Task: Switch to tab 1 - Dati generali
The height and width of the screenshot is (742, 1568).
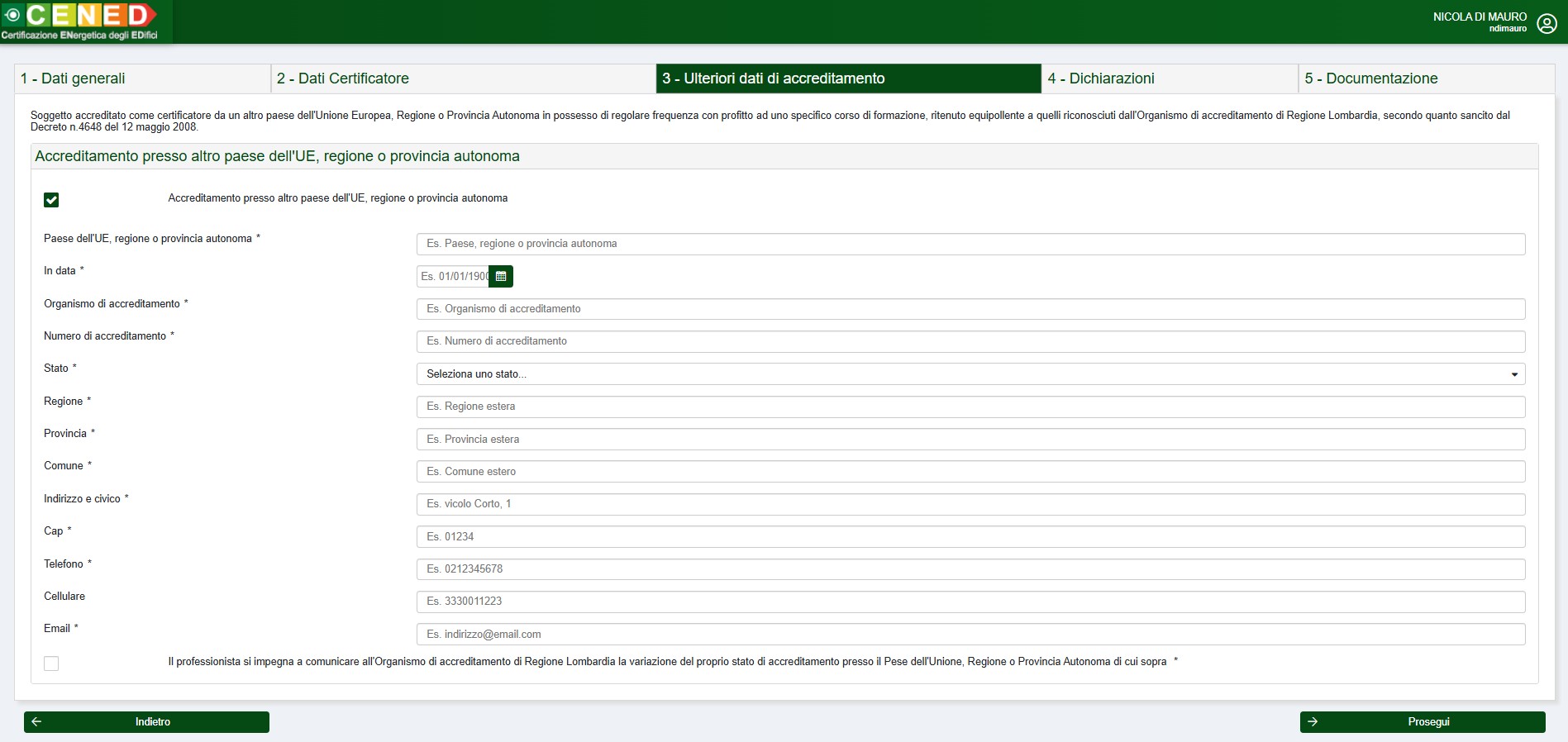Action: click(x=142, y=78)
